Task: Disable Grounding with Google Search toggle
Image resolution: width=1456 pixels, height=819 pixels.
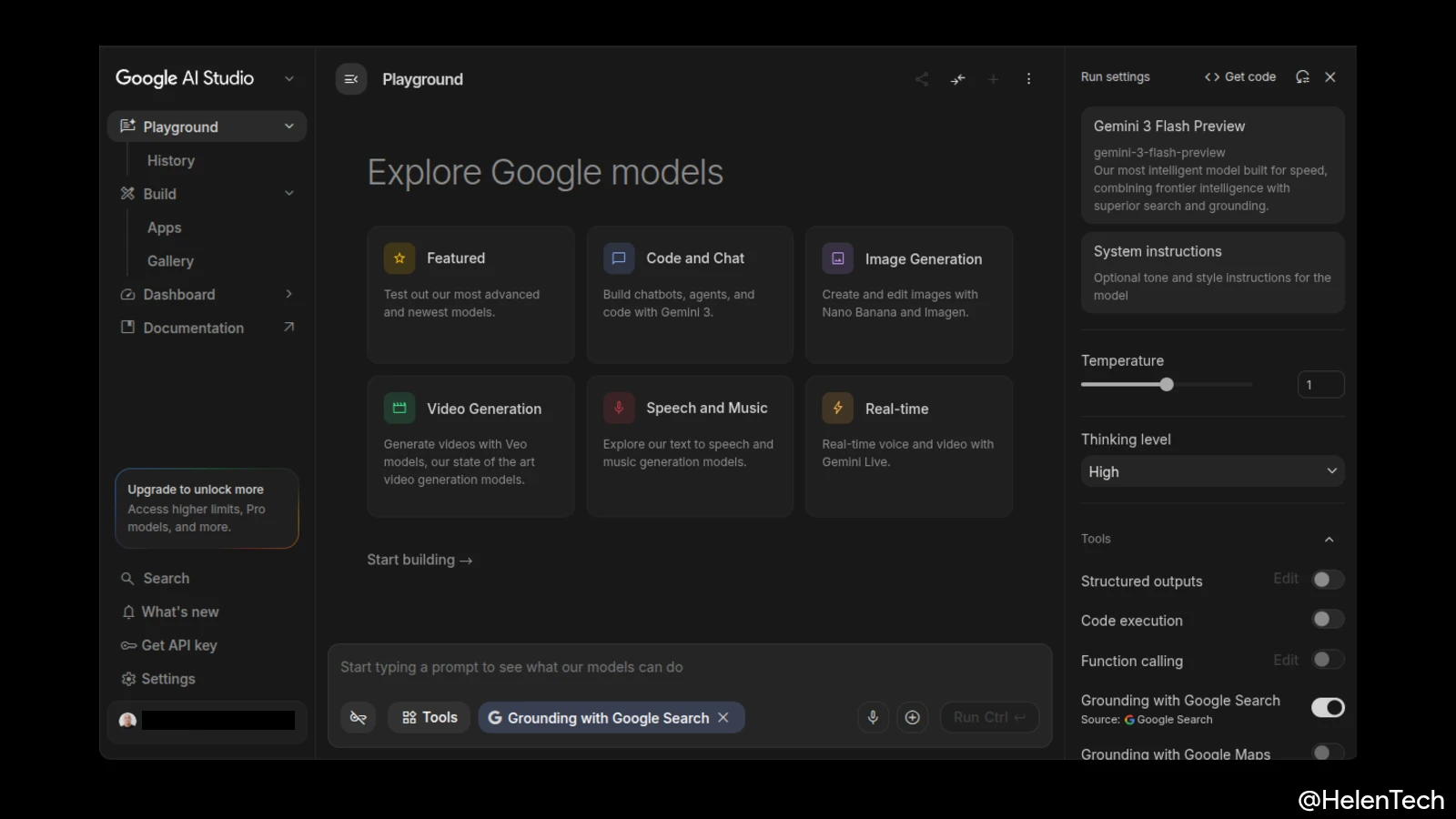Action: [1327, 707]
